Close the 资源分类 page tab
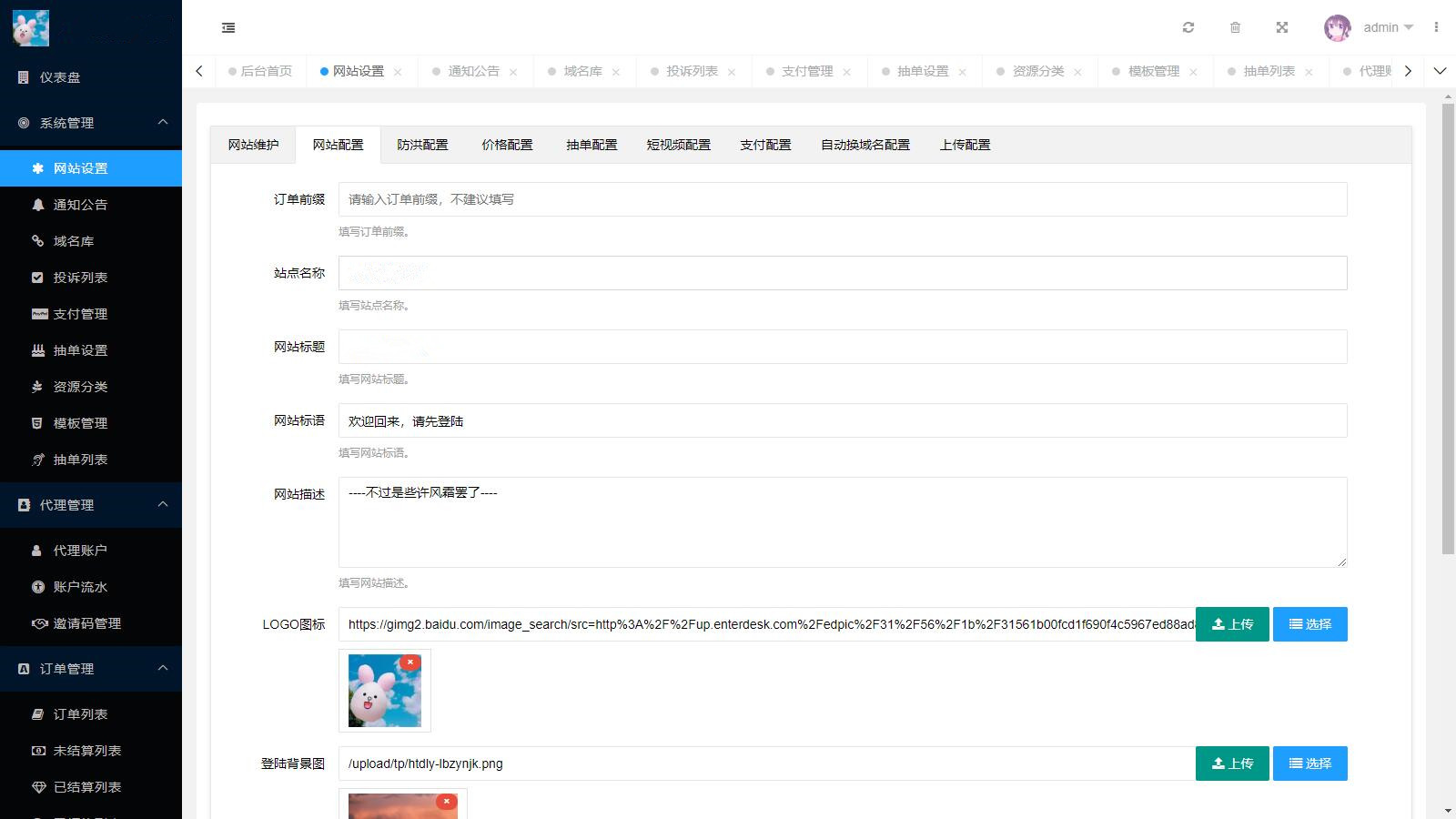Viewport: 1456px width, 819px height. point(1078,72)
